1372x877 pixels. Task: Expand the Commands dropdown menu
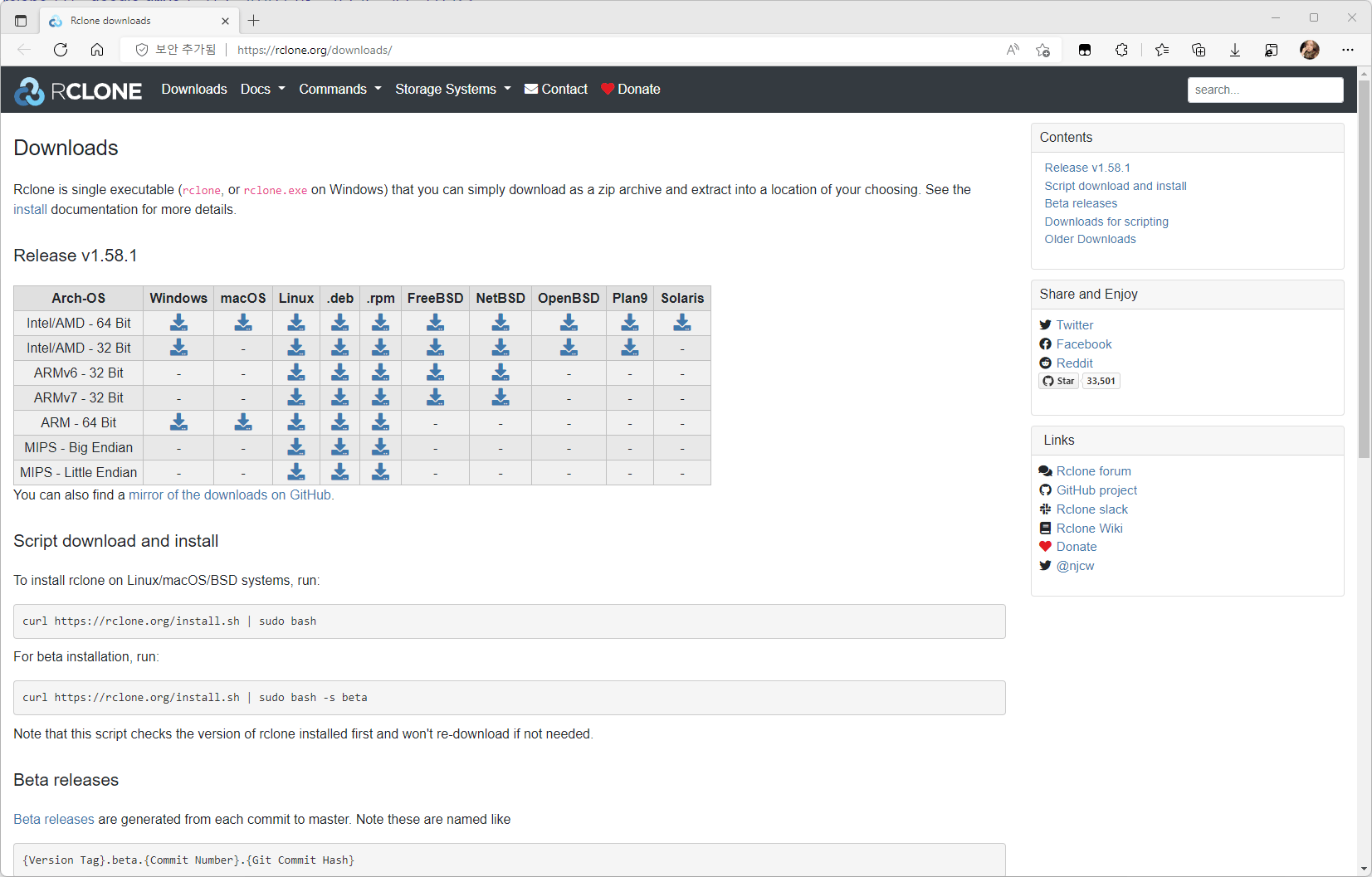coord(340,90)
